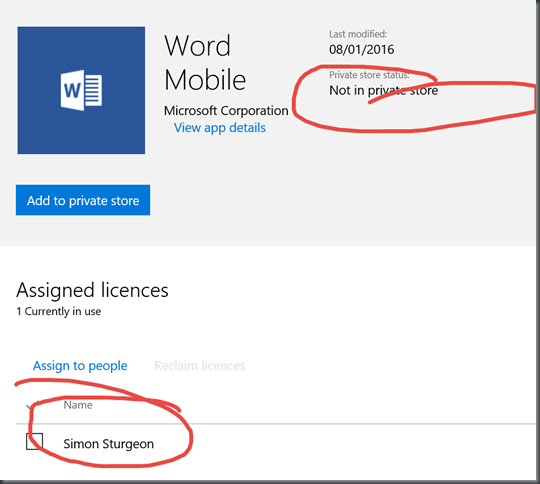Click the Word Mobile title text
This screenshot has height=484, width=540.
[205, 62]
